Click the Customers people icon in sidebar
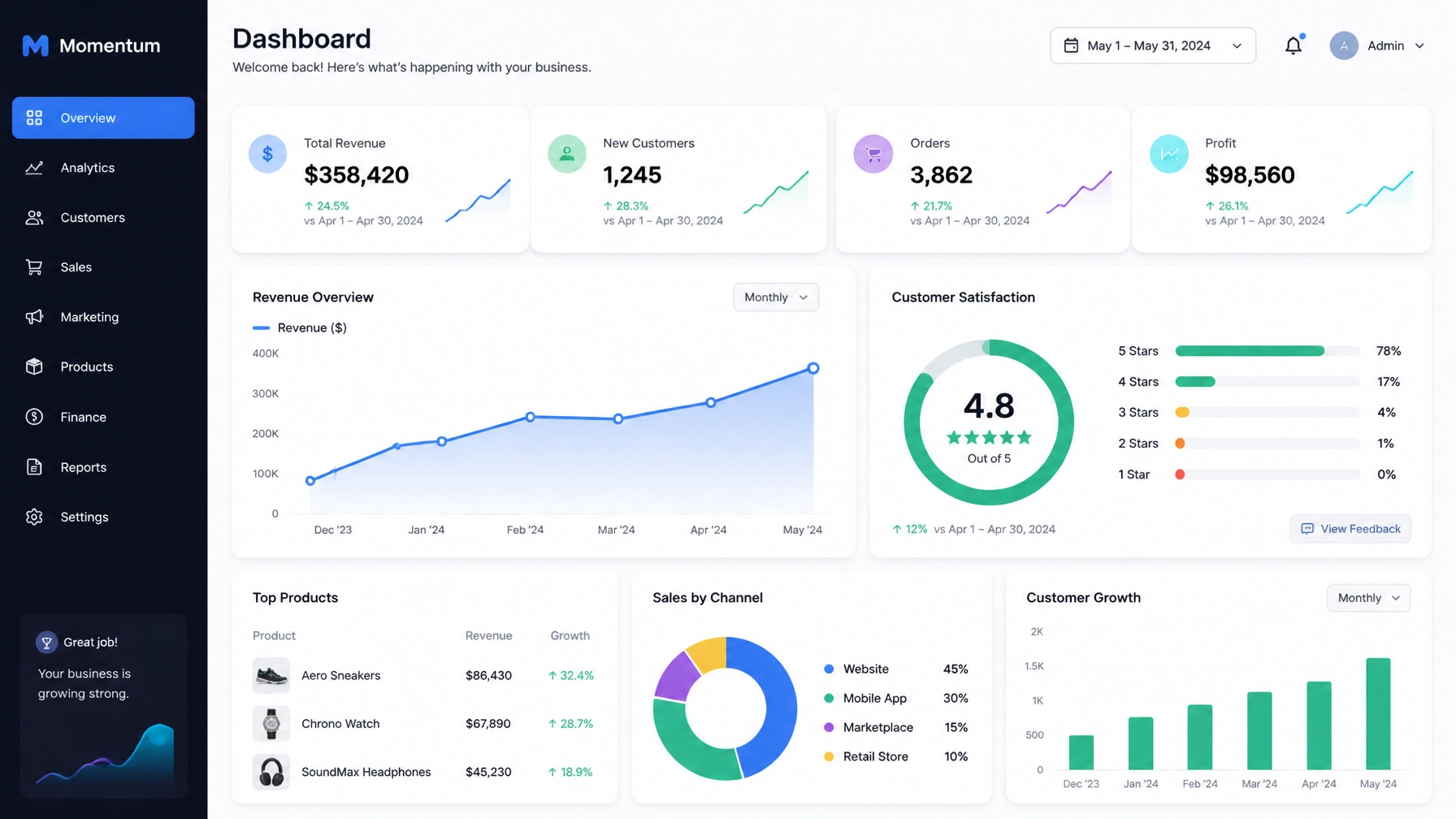1456x819 pixels. click(34, 218)
